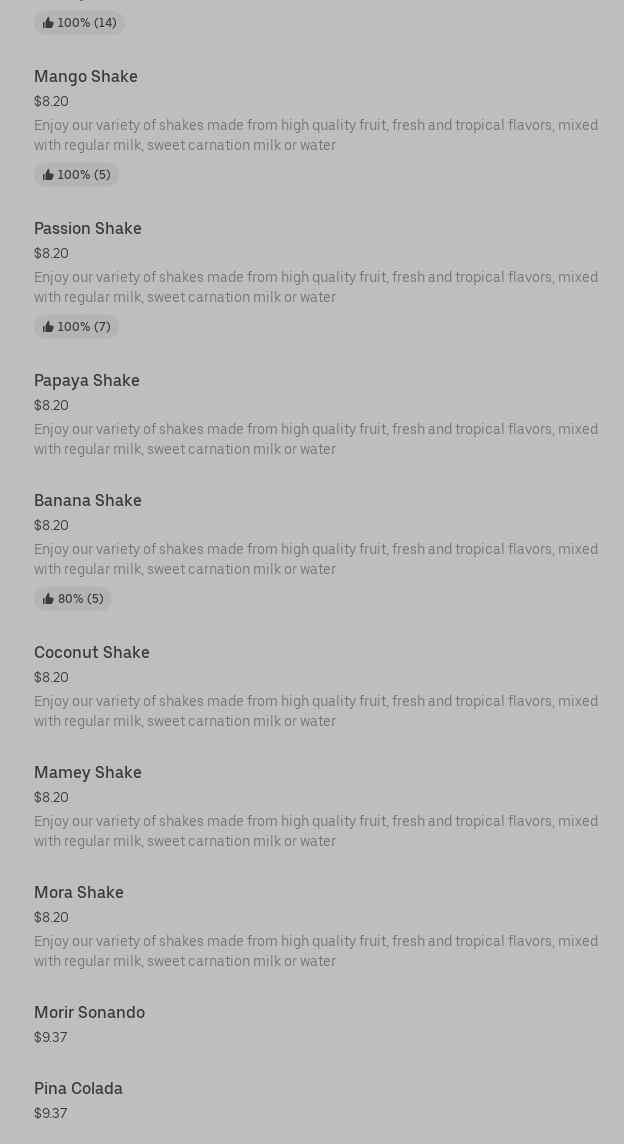Screen dimensions: 624x1144
Task: Click thumbs-up icon on Banana Shake rating
Action: [x=48, y=599]
